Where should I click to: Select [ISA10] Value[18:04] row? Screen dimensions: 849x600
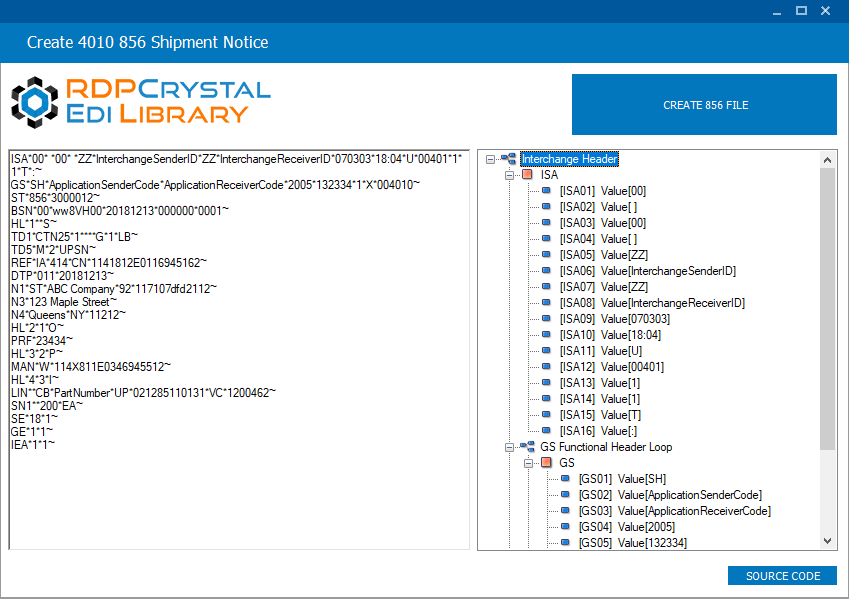click(x=610, y=335)
